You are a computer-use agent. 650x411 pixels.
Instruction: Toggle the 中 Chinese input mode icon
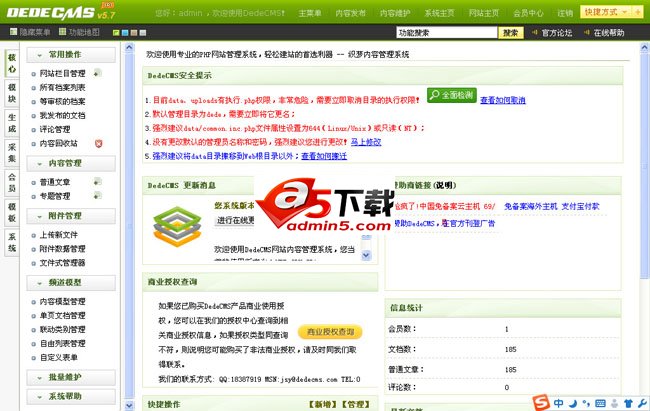[558, 403]
